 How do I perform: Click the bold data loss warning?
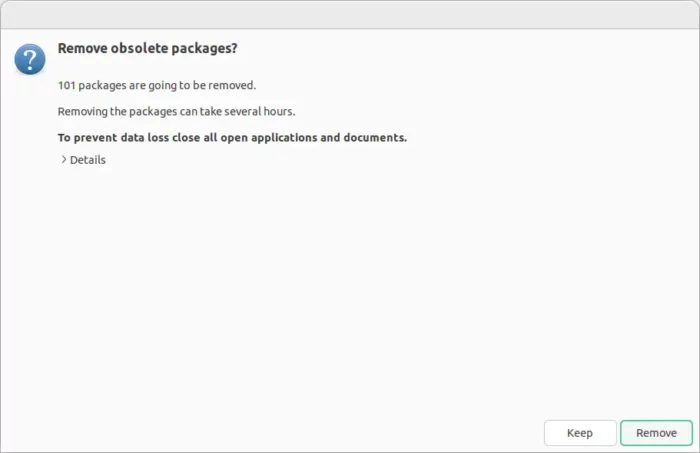coord(232,137)
